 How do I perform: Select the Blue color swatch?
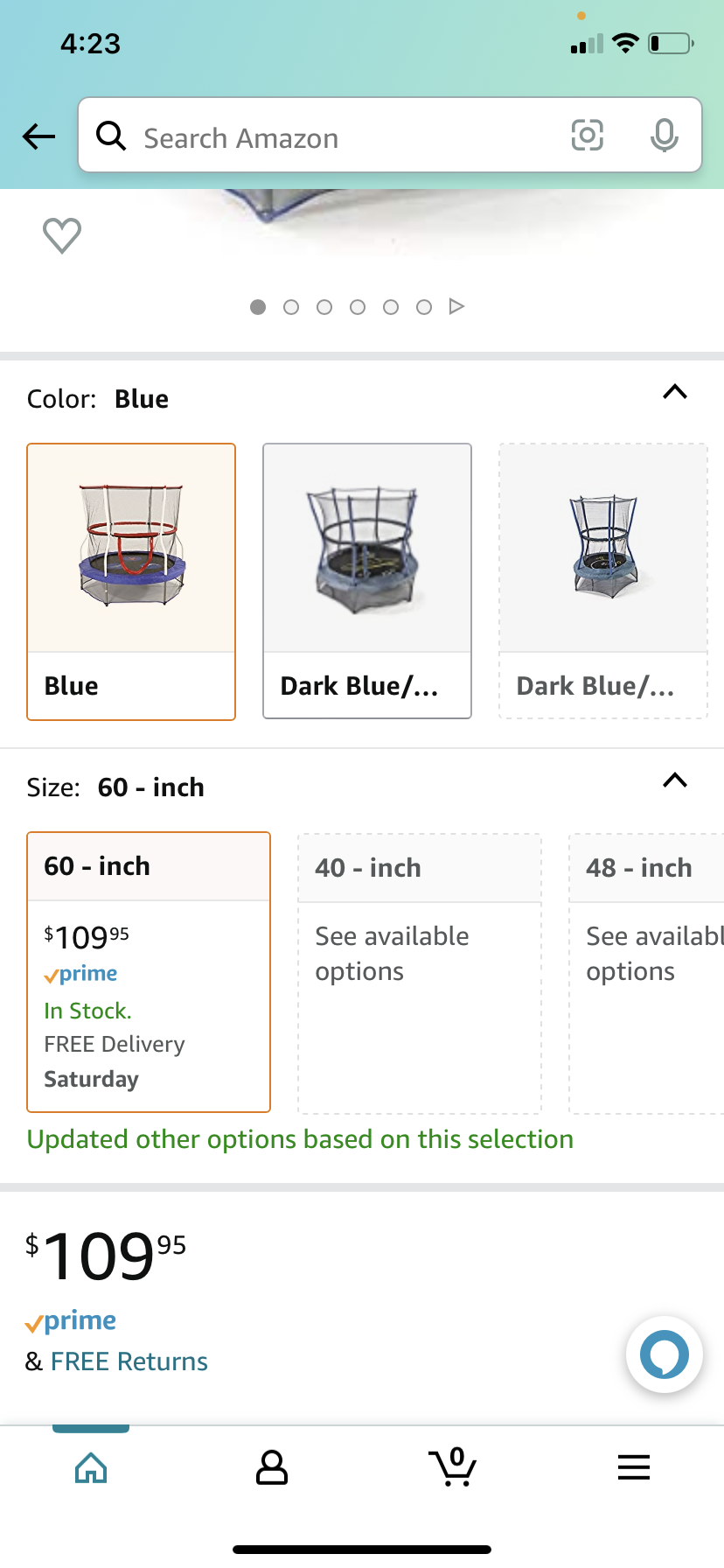coord(131,582)
